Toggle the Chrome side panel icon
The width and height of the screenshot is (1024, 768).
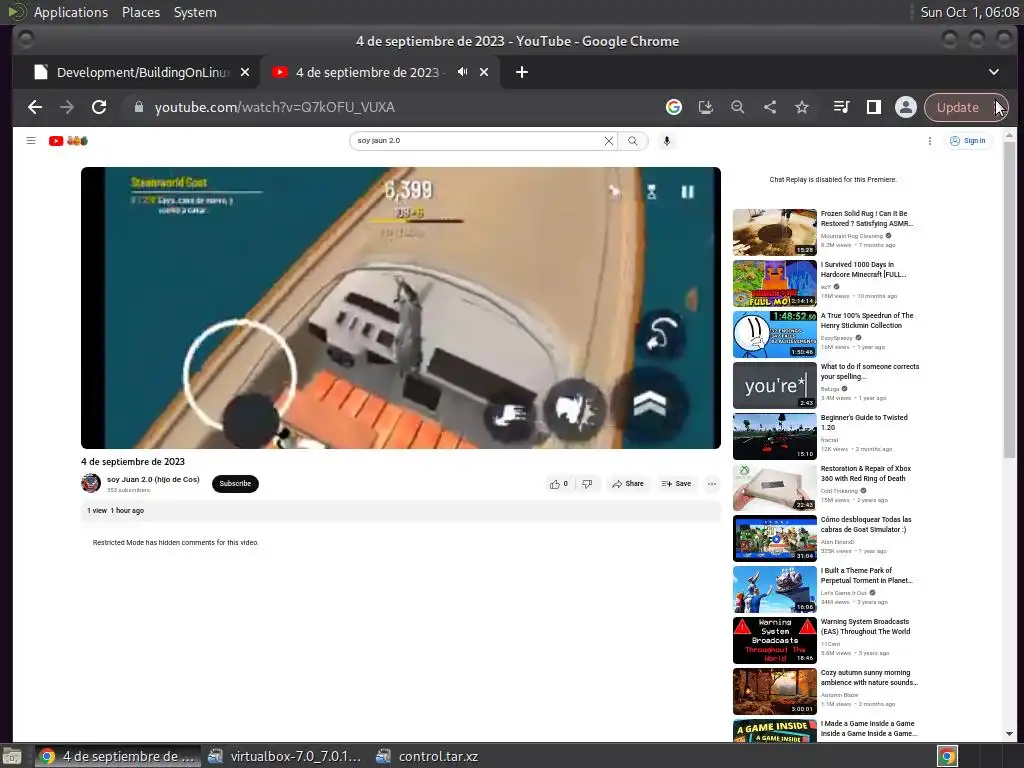coord(874,107)
